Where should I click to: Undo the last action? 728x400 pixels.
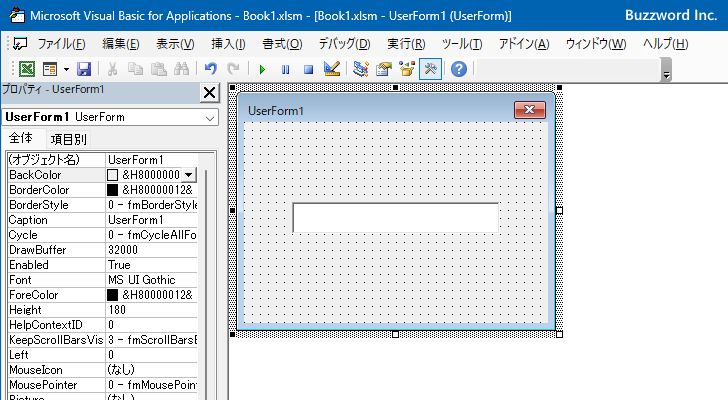coord(210,70)
